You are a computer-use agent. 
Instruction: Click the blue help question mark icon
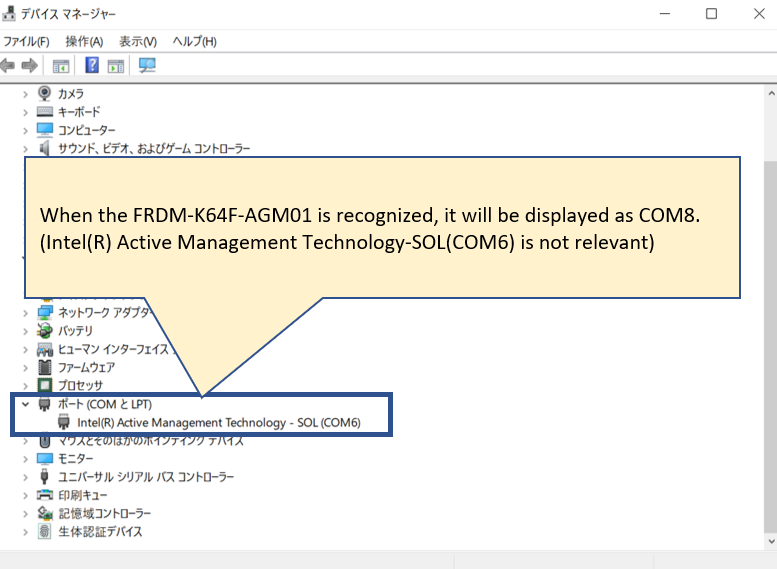pos(92,65)
